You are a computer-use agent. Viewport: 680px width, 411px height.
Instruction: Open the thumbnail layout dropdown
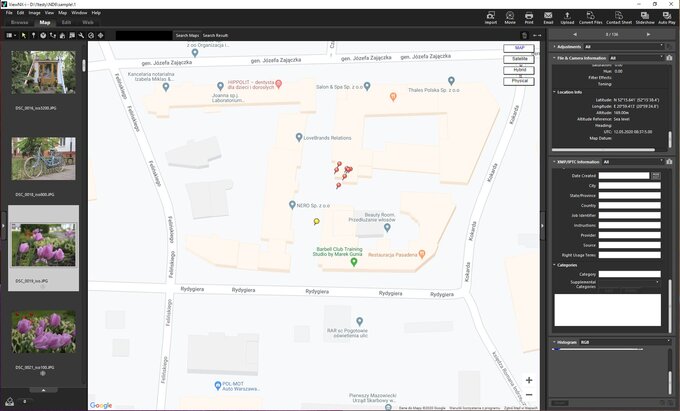point(11,36)
